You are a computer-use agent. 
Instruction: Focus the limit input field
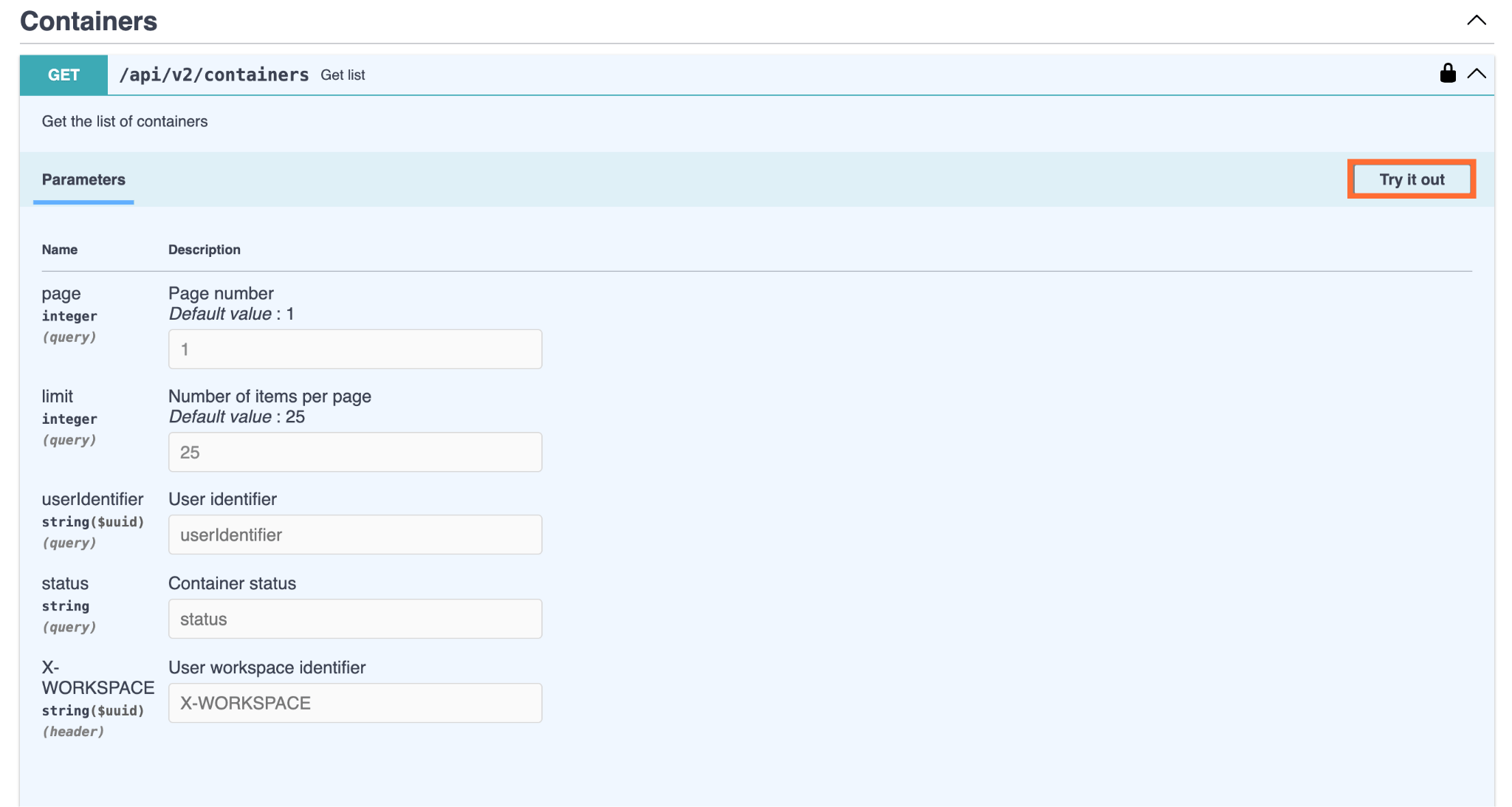(x=355, y=452)
